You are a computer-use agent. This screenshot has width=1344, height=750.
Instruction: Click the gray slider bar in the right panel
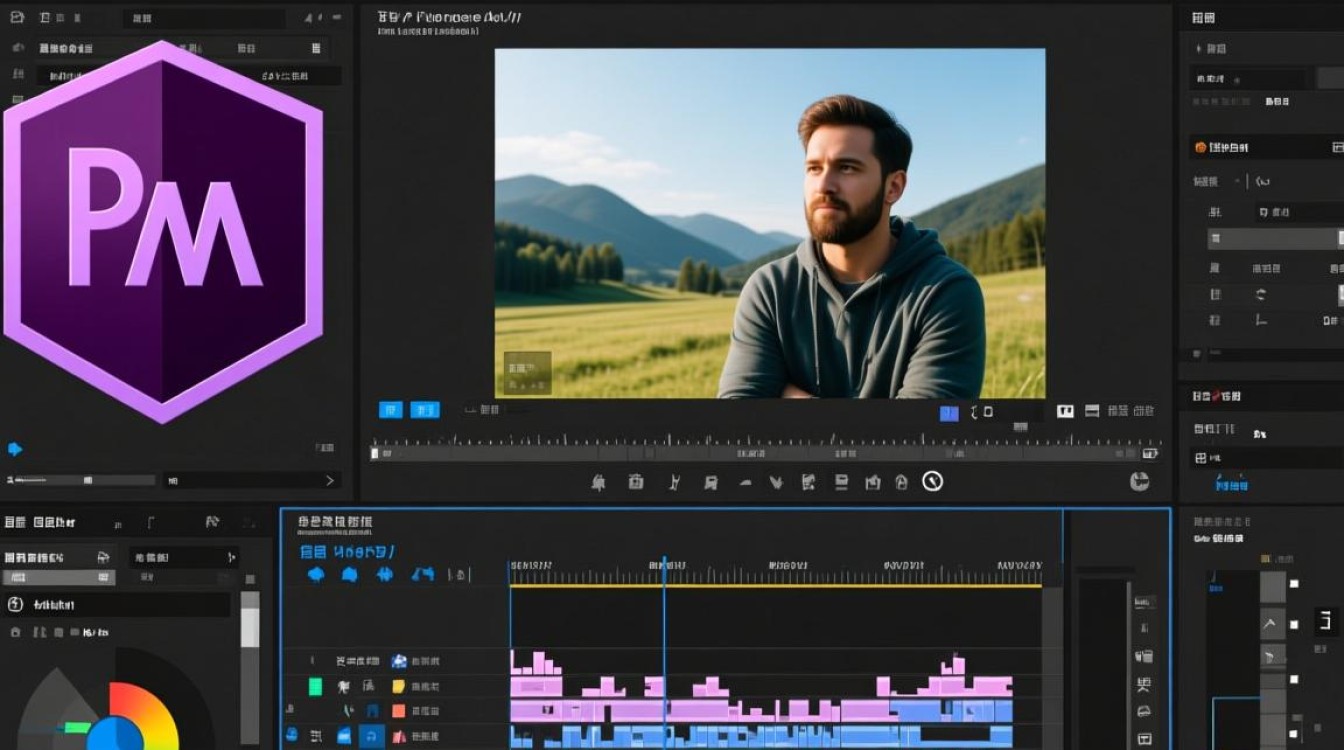1275,239
